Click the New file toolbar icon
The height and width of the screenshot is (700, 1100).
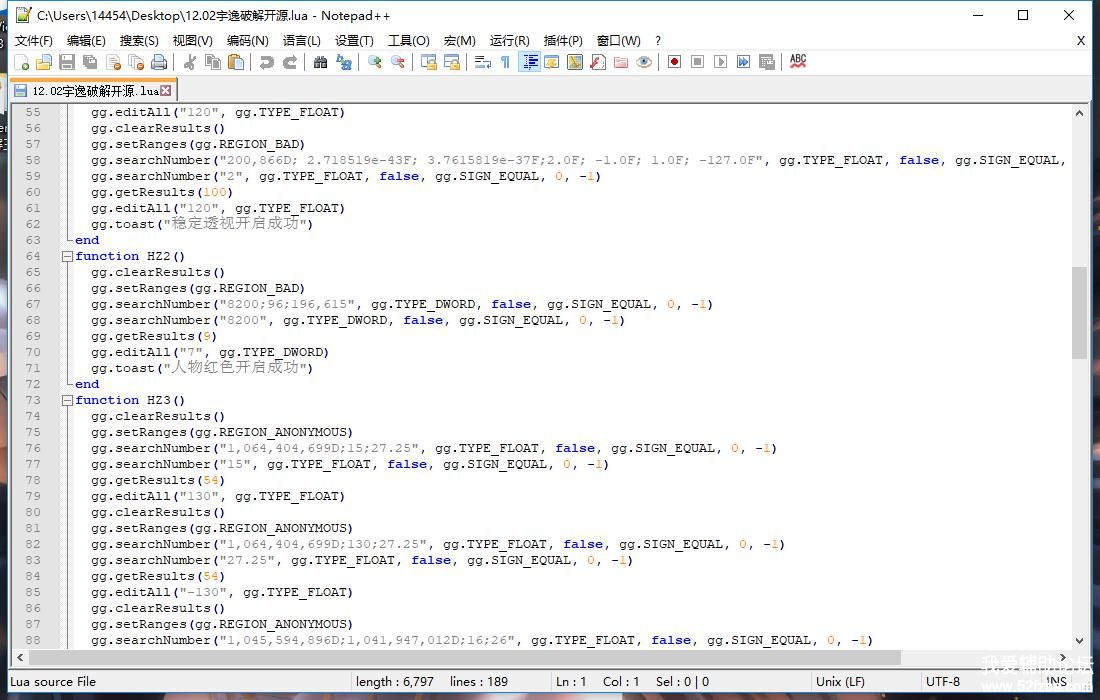coord(22,62)
